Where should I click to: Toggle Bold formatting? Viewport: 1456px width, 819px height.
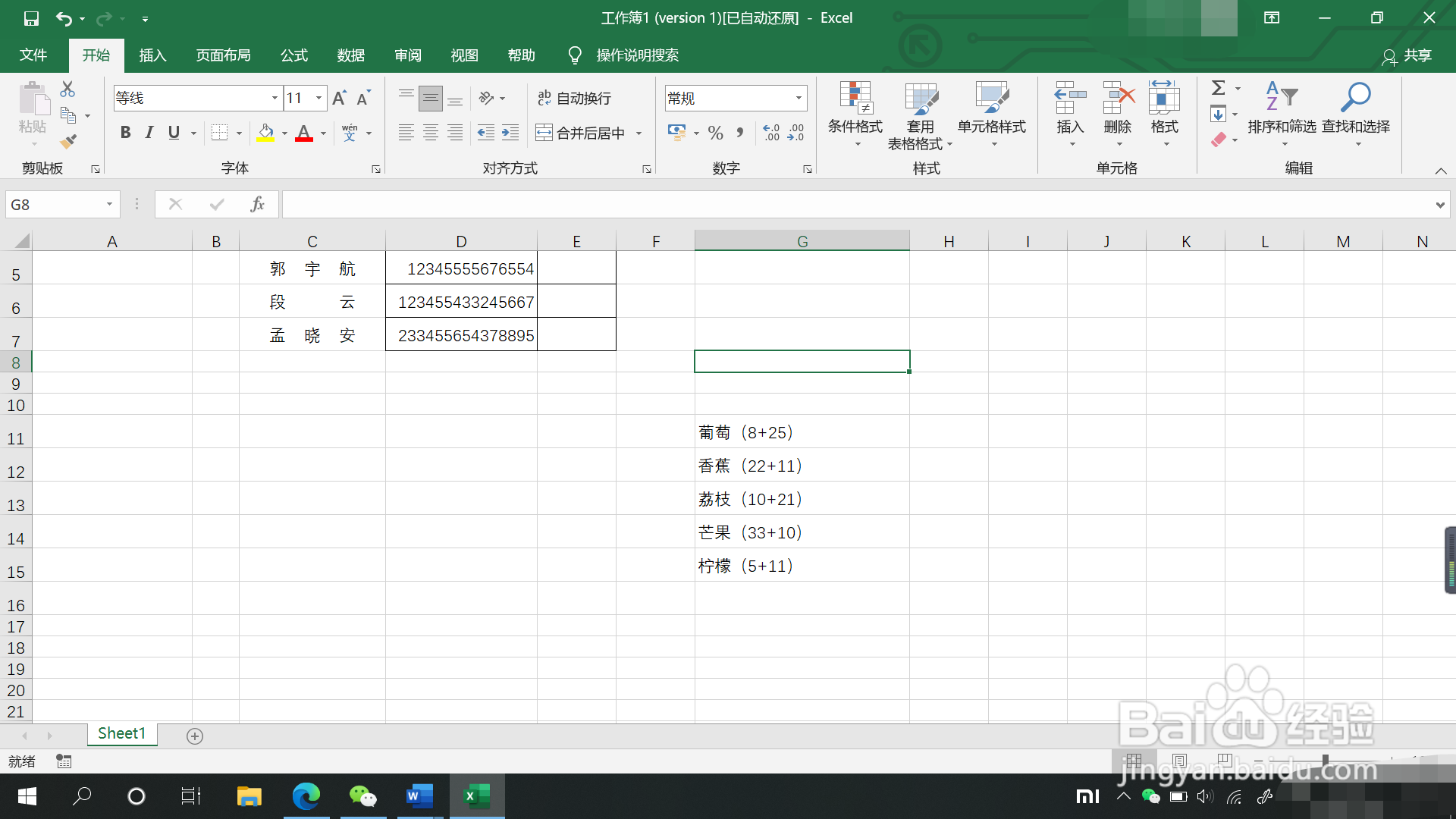126,133
